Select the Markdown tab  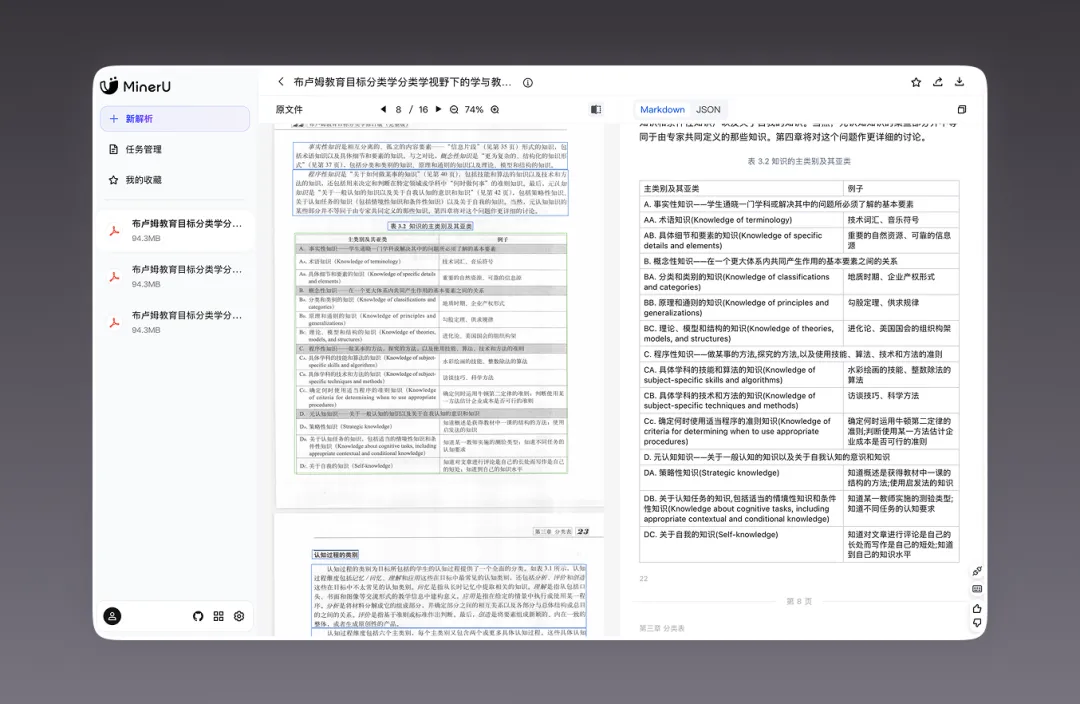pyautogui.click(x=662, y=110)
